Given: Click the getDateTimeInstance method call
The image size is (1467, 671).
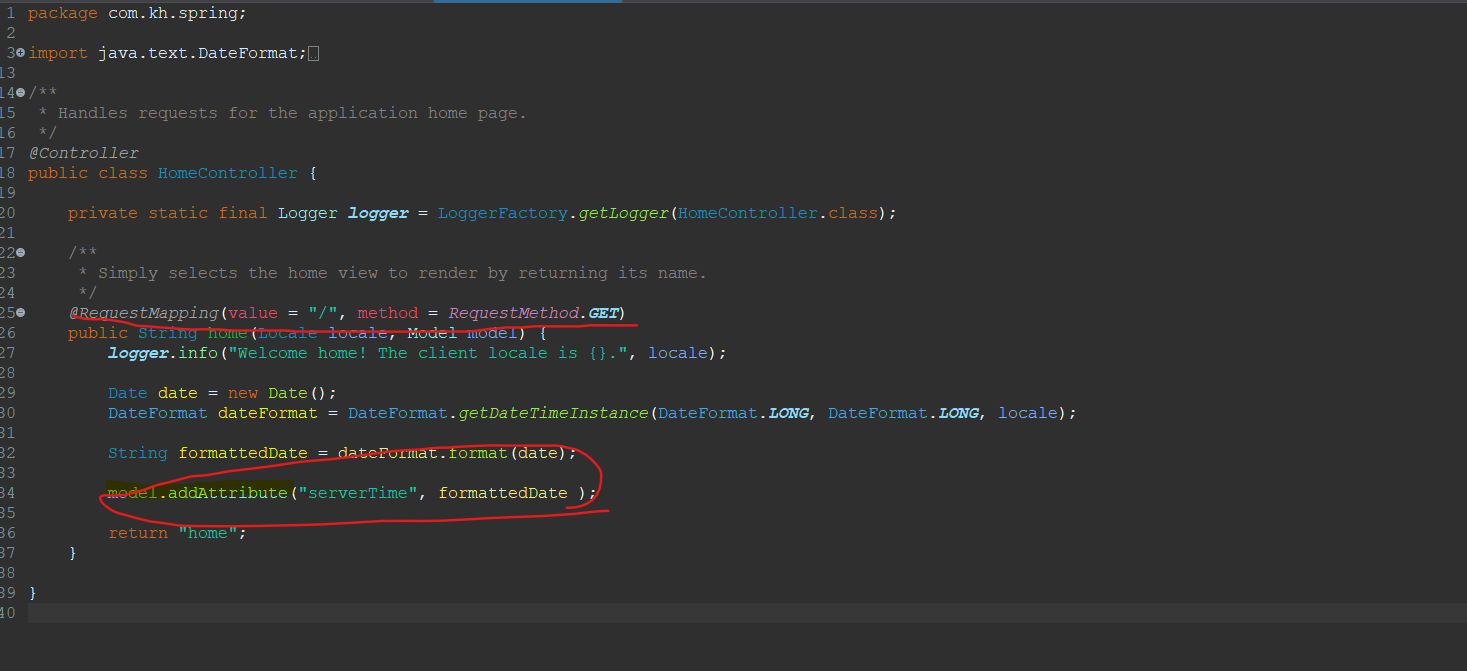Looking at the screenshot, I should point(553,413).
